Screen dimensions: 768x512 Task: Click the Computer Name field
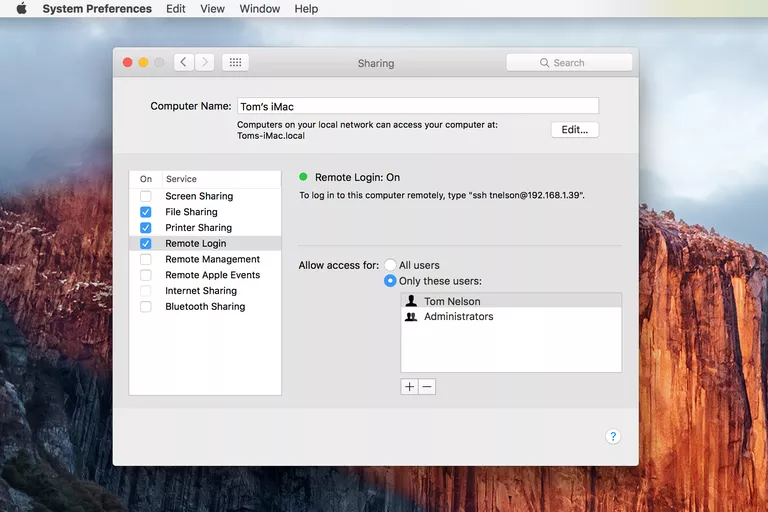418,106
